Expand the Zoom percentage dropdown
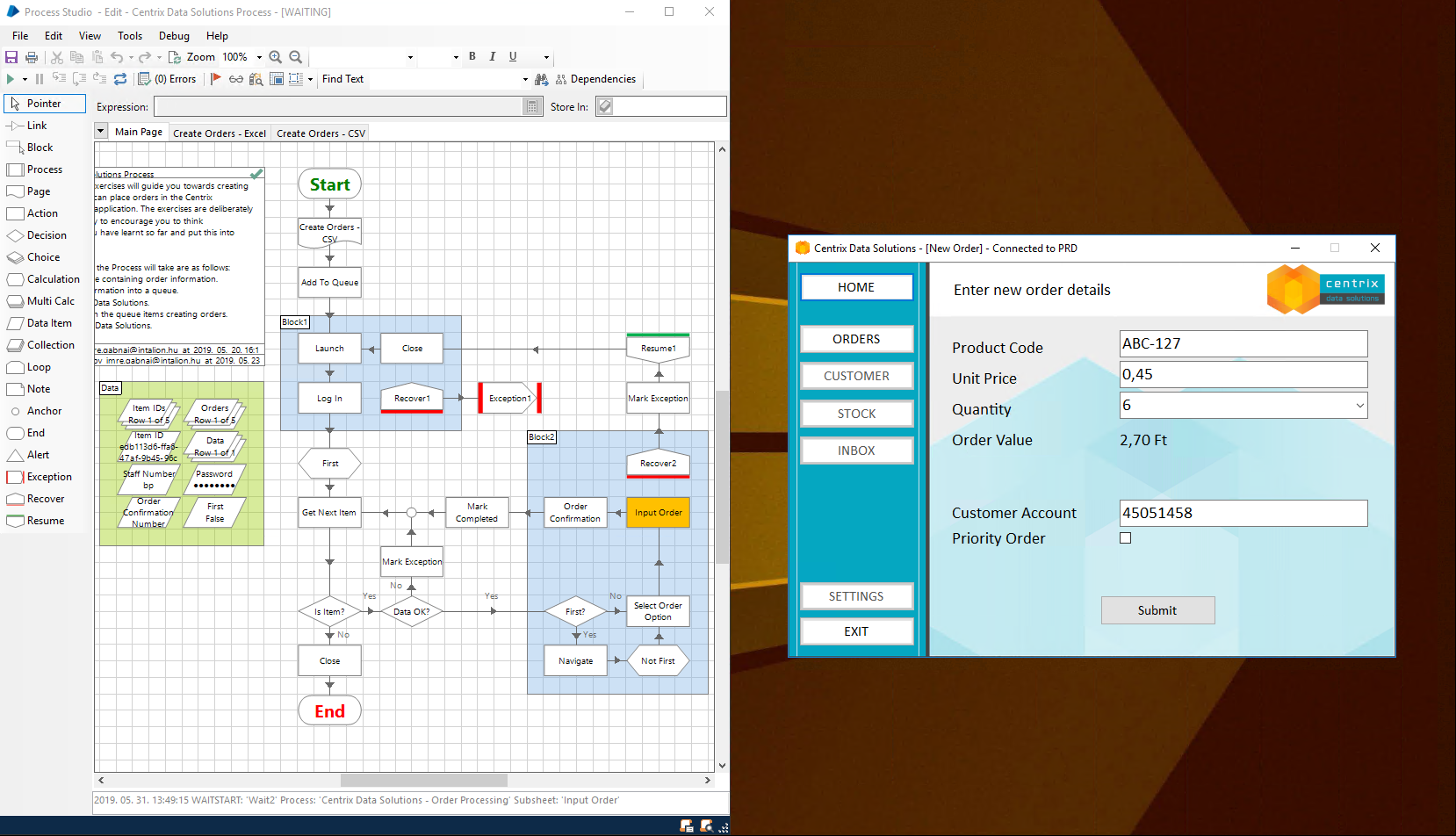 click(259, 57)
